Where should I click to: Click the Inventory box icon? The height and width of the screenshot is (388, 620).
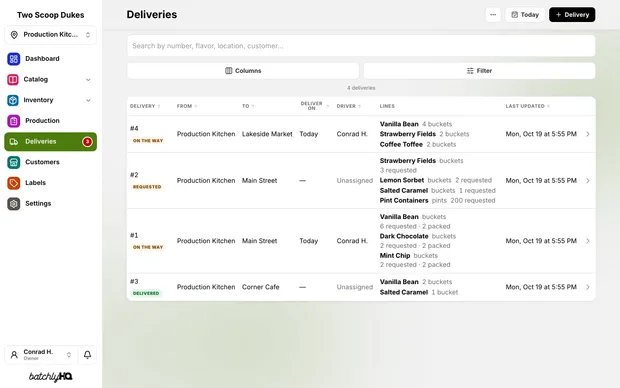coord(13,100)
